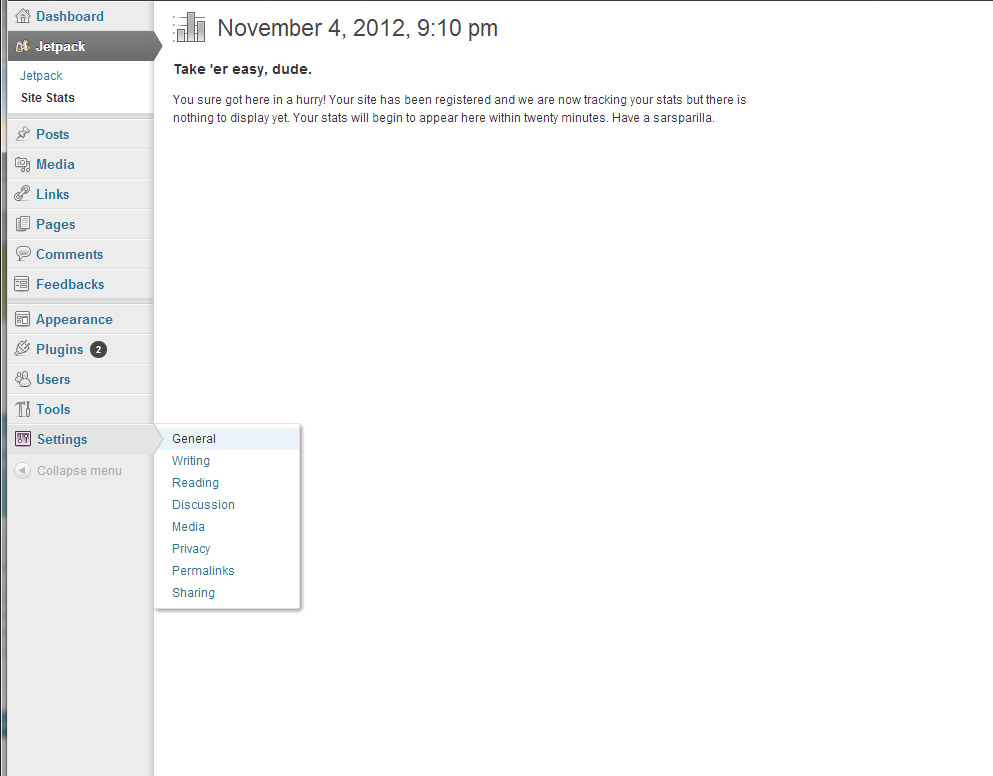Click the Pages icon in sidebar
This screenshot has height=776, width=993.
[x=22, y=224]
